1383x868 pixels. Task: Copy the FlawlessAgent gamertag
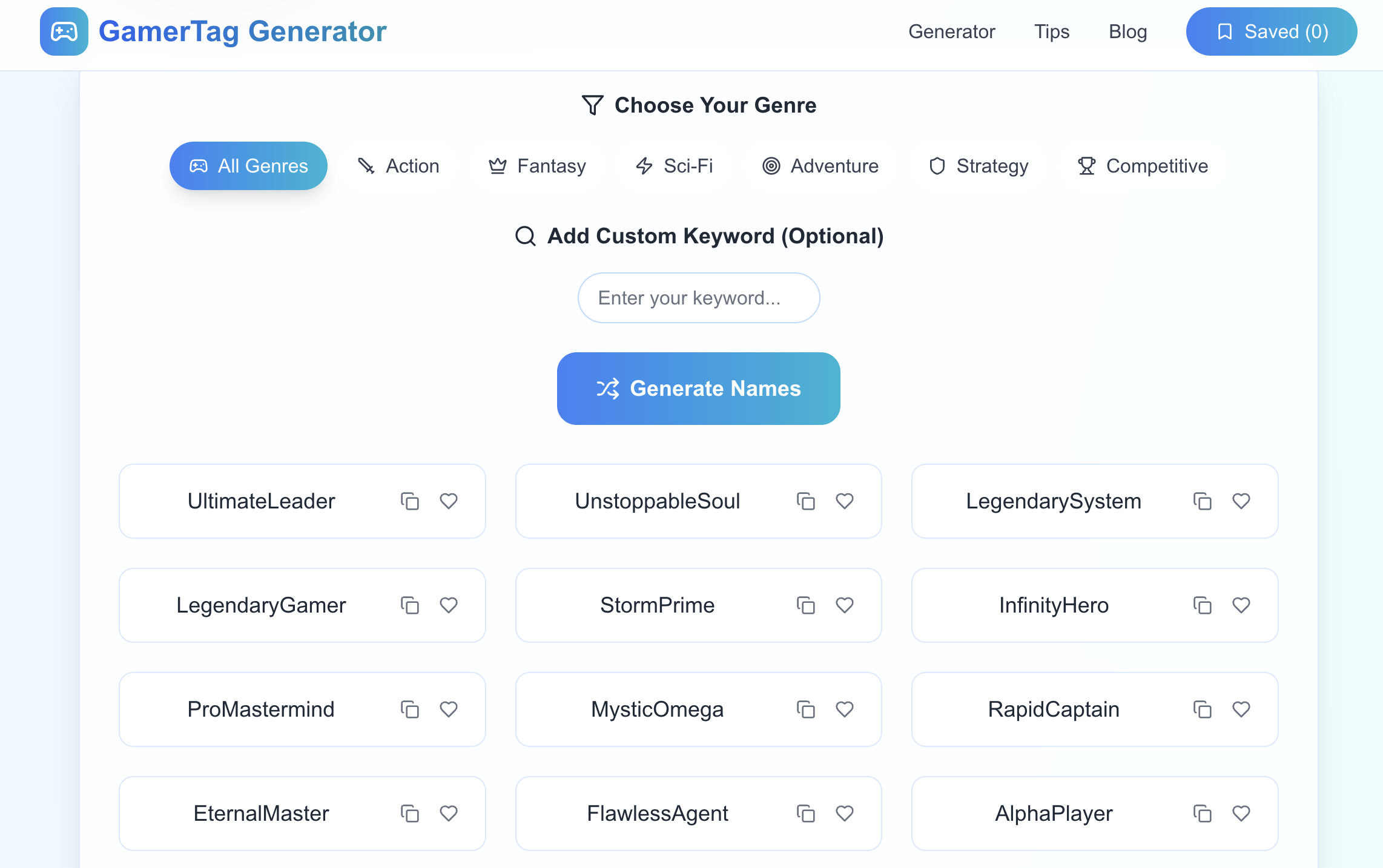point(805,814)
